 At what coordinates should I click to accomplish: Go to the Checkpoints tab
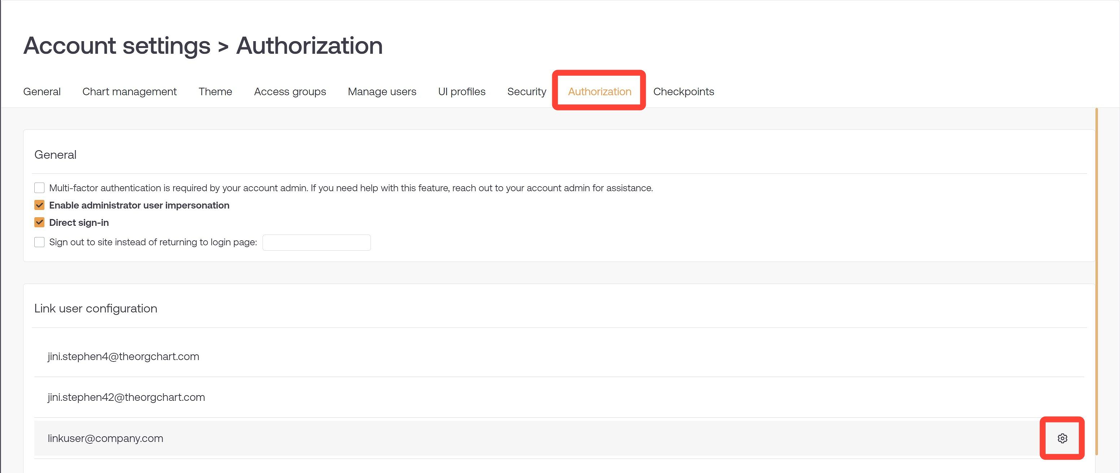tap(684, 91)
